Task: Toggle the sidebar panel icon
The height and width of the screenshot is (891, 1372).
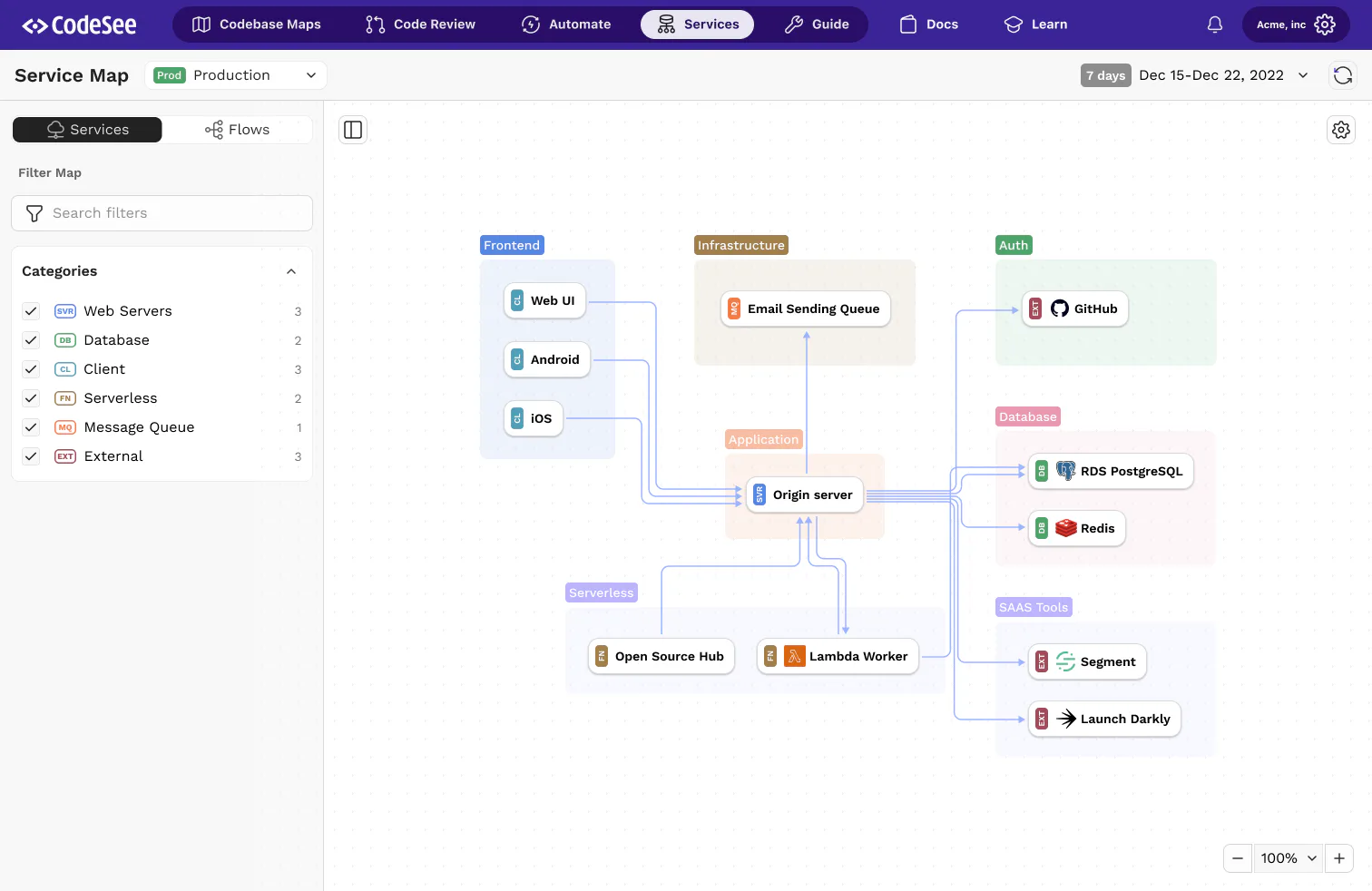Action: click(x=353, y=130)
